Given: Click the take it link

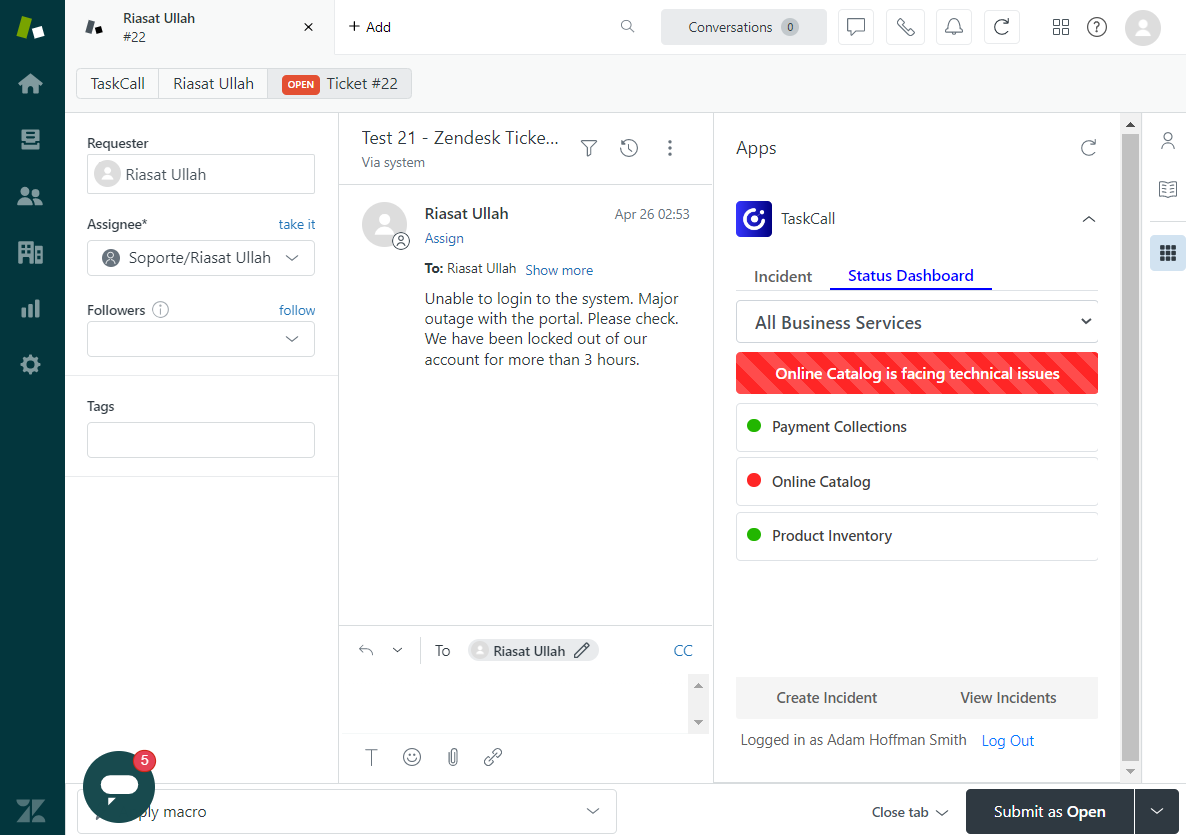Looking at the screenshot, I should coord(296,225).
